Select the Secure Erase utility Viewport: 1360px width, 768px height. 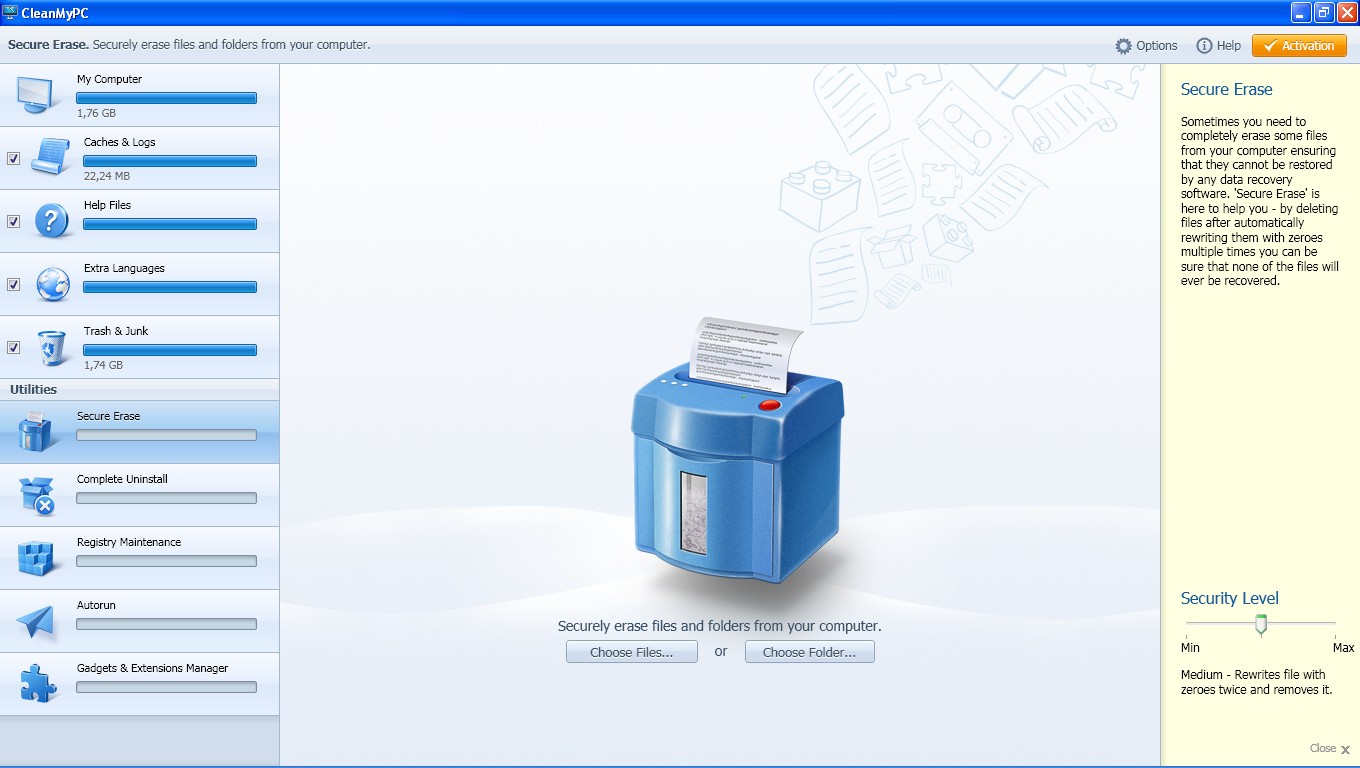(139, 432)
